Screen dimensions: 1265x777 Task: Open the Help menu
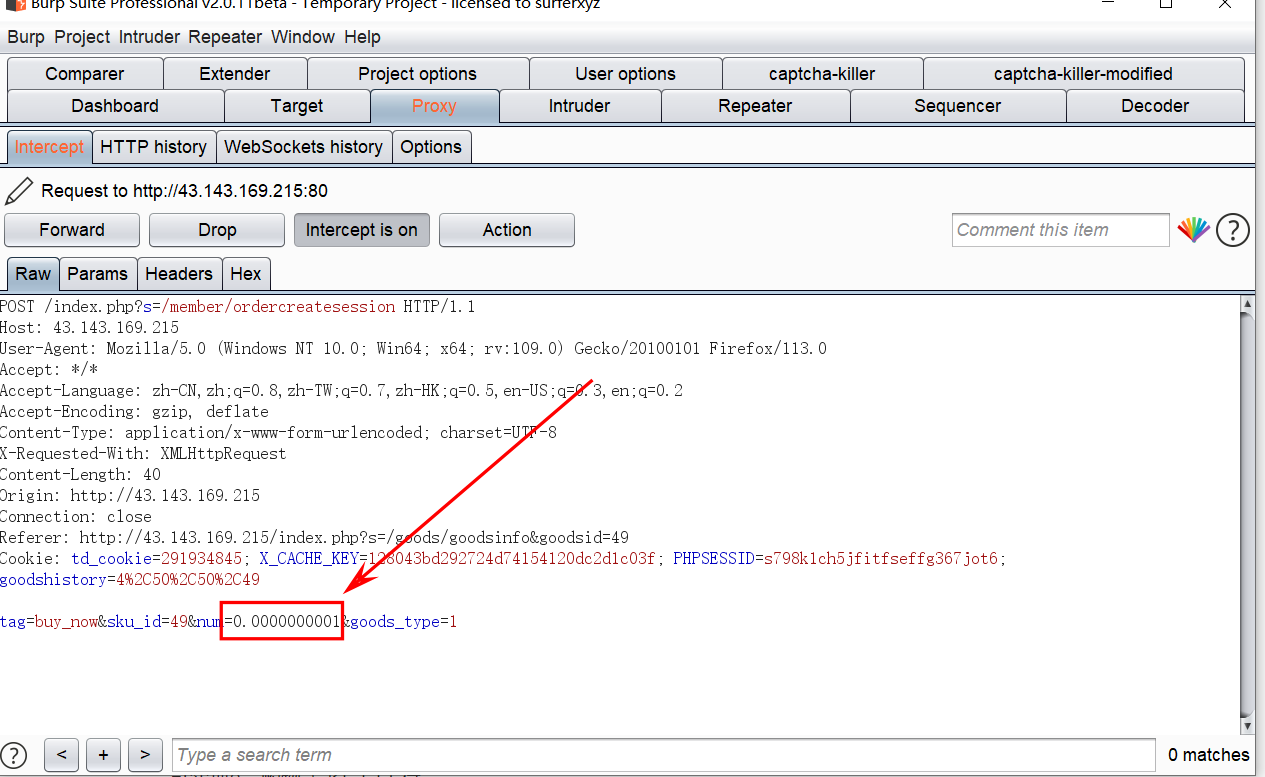point(362,37)
